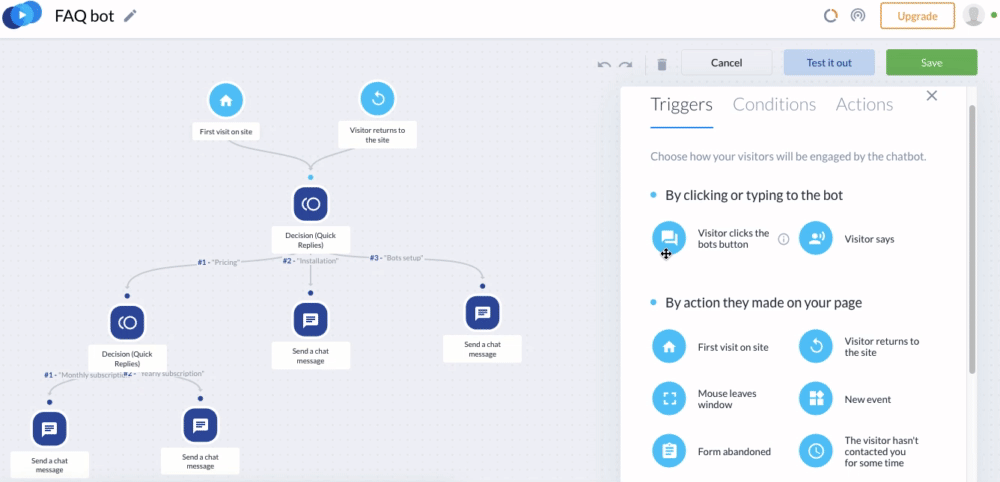Select chat message node under Monthly subscription
The image size is (1000, 482).
pos(50,428)
